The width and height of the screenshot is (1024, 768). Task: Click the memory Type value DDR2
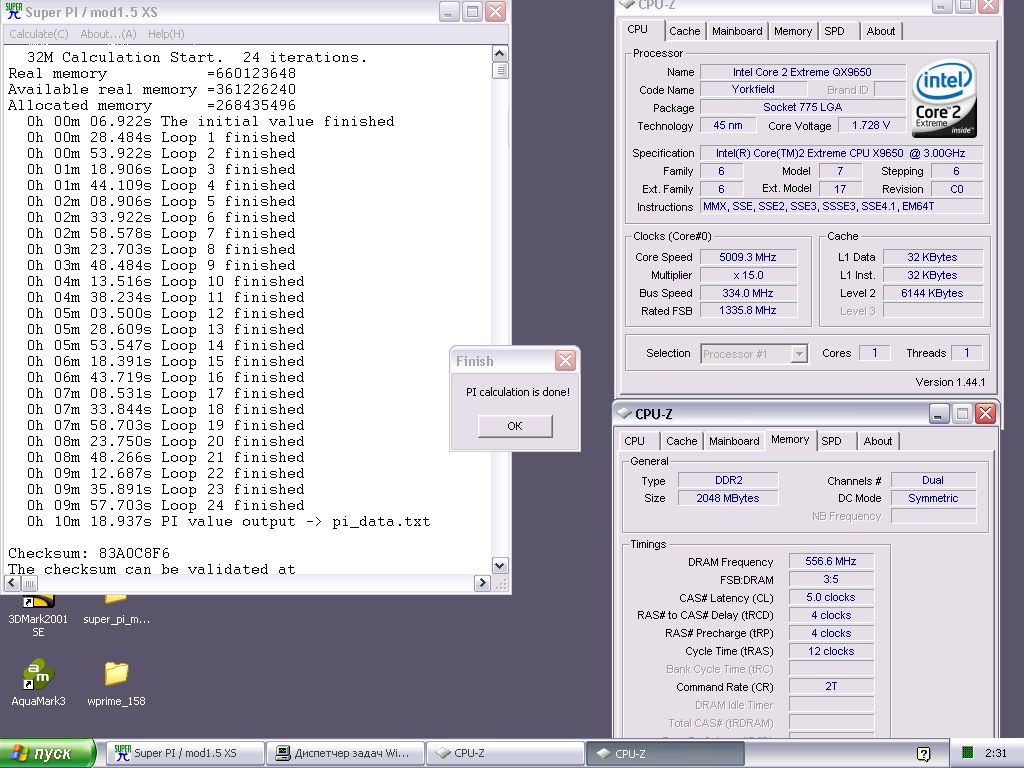click(728, 480)
